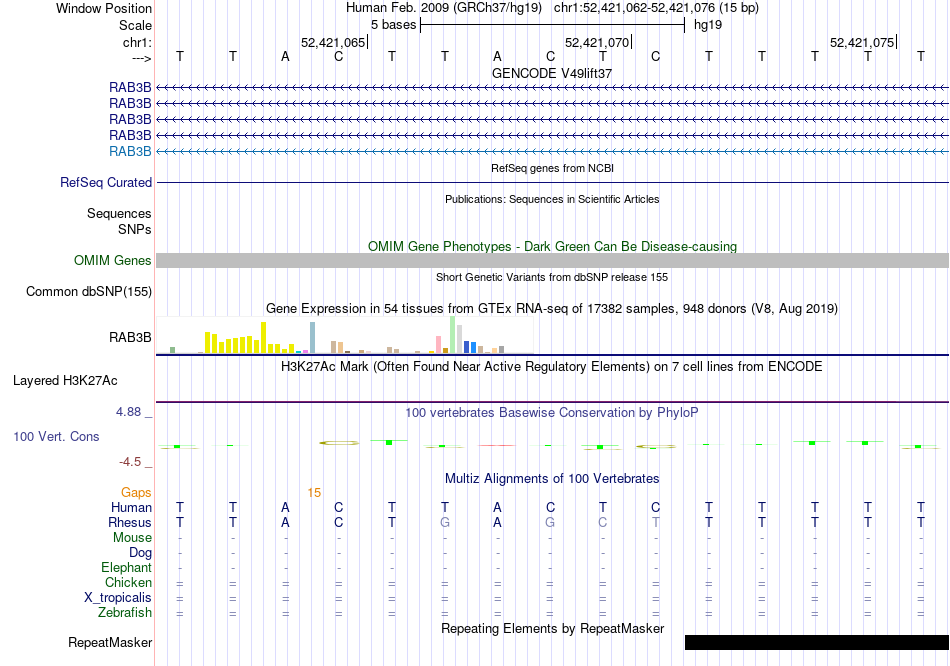
Task: Click the RAB3B label beside GTEx expression bars
Action: coord(130,338)
